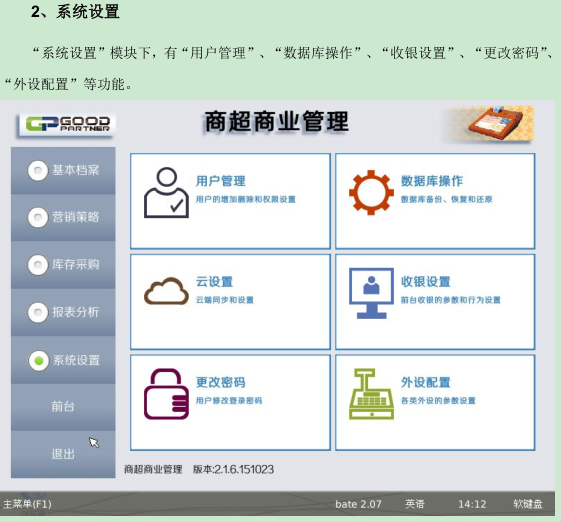
Task: Select the 库存采购 radio button
Action: click(38, 265)
